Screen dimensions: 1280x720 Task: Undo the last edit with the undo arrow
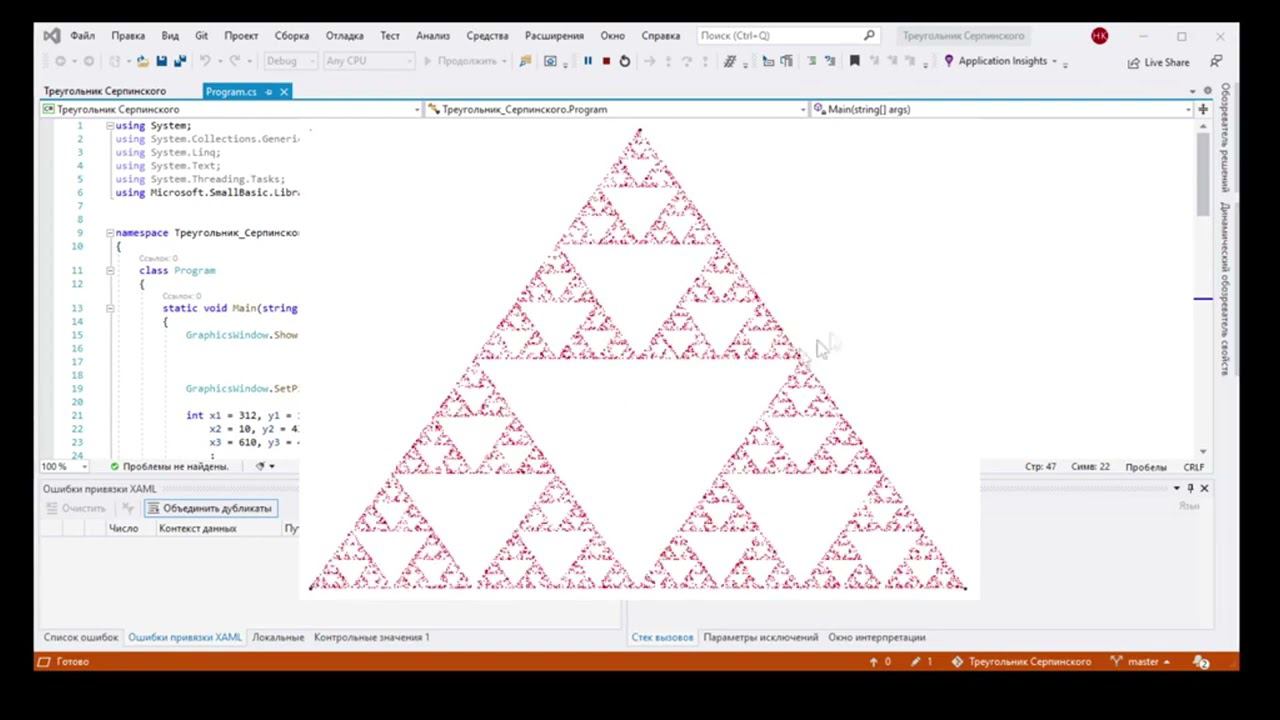pos(205,61)
